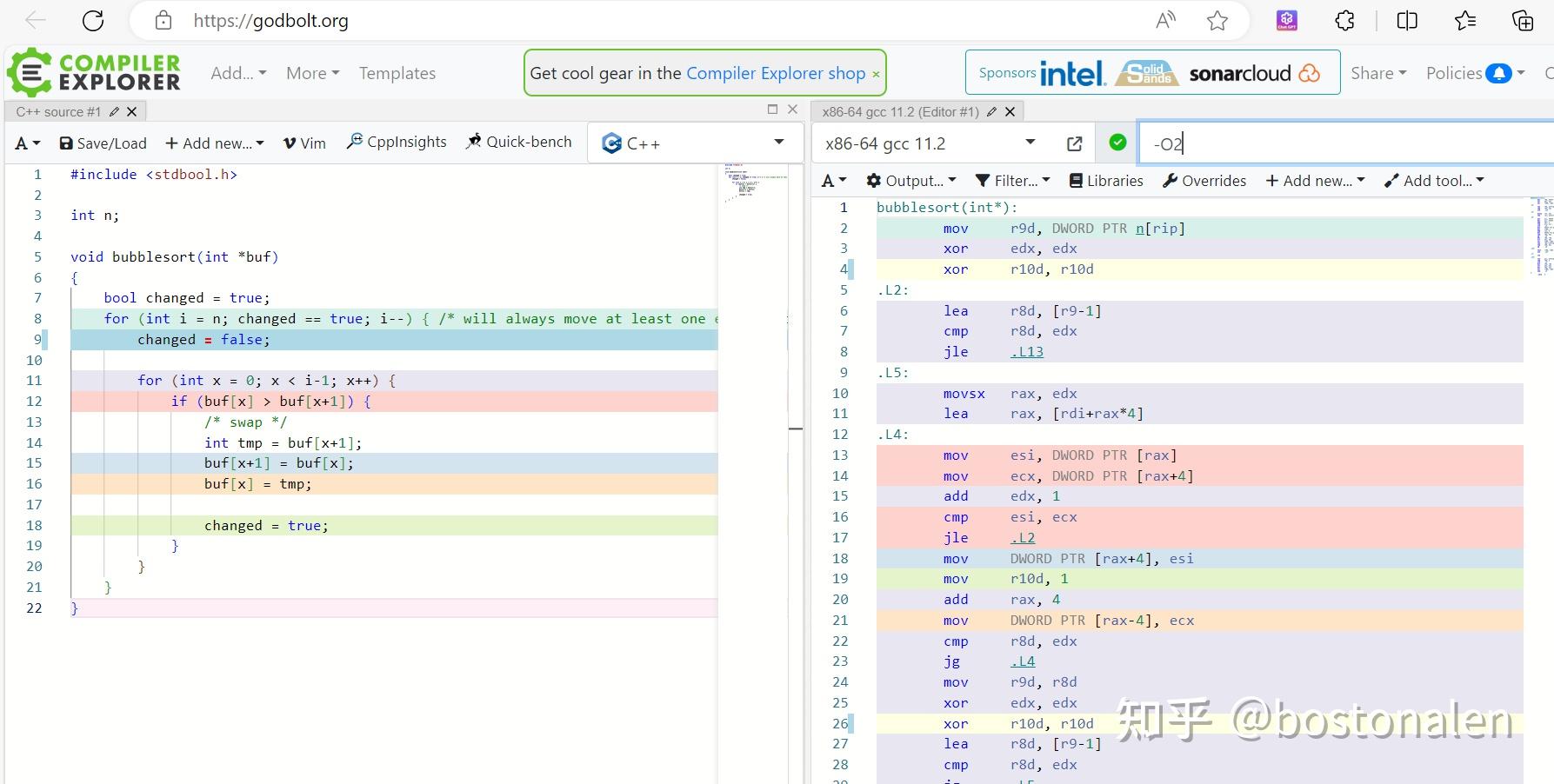Image resolution: width=1554 pixels, height=784 pixels.
Task: Follow the Compiler Explorer shop link
Action: coord(776,74)
